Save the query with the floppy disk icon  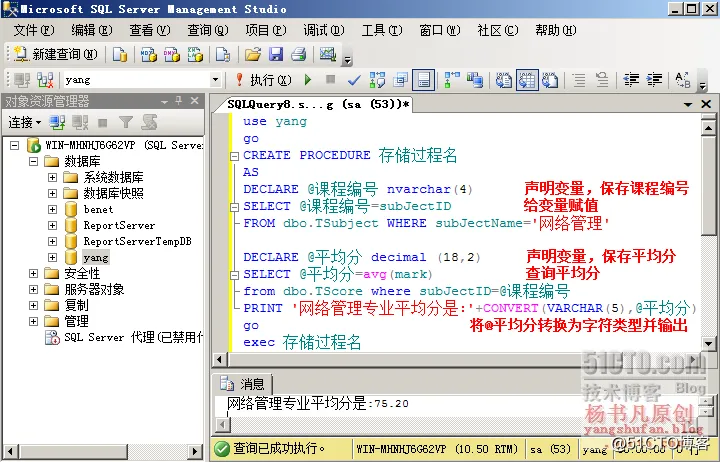pos(276,54)
